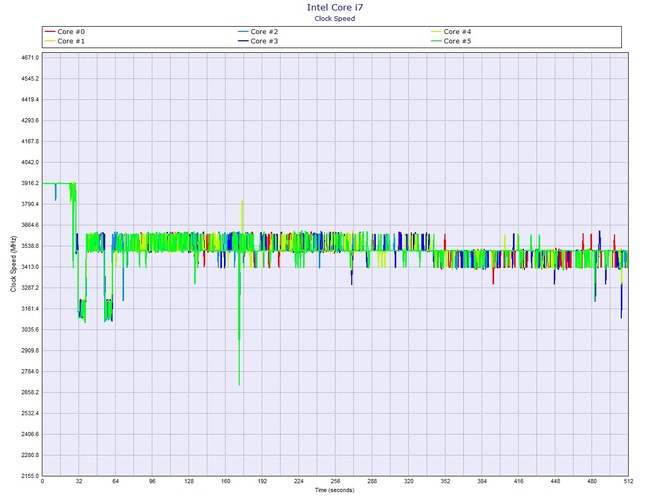Click the 3916.2 y-axis value
Image resolution: width=670 pixels, height=502 pixels.
(x=30, y=183)
